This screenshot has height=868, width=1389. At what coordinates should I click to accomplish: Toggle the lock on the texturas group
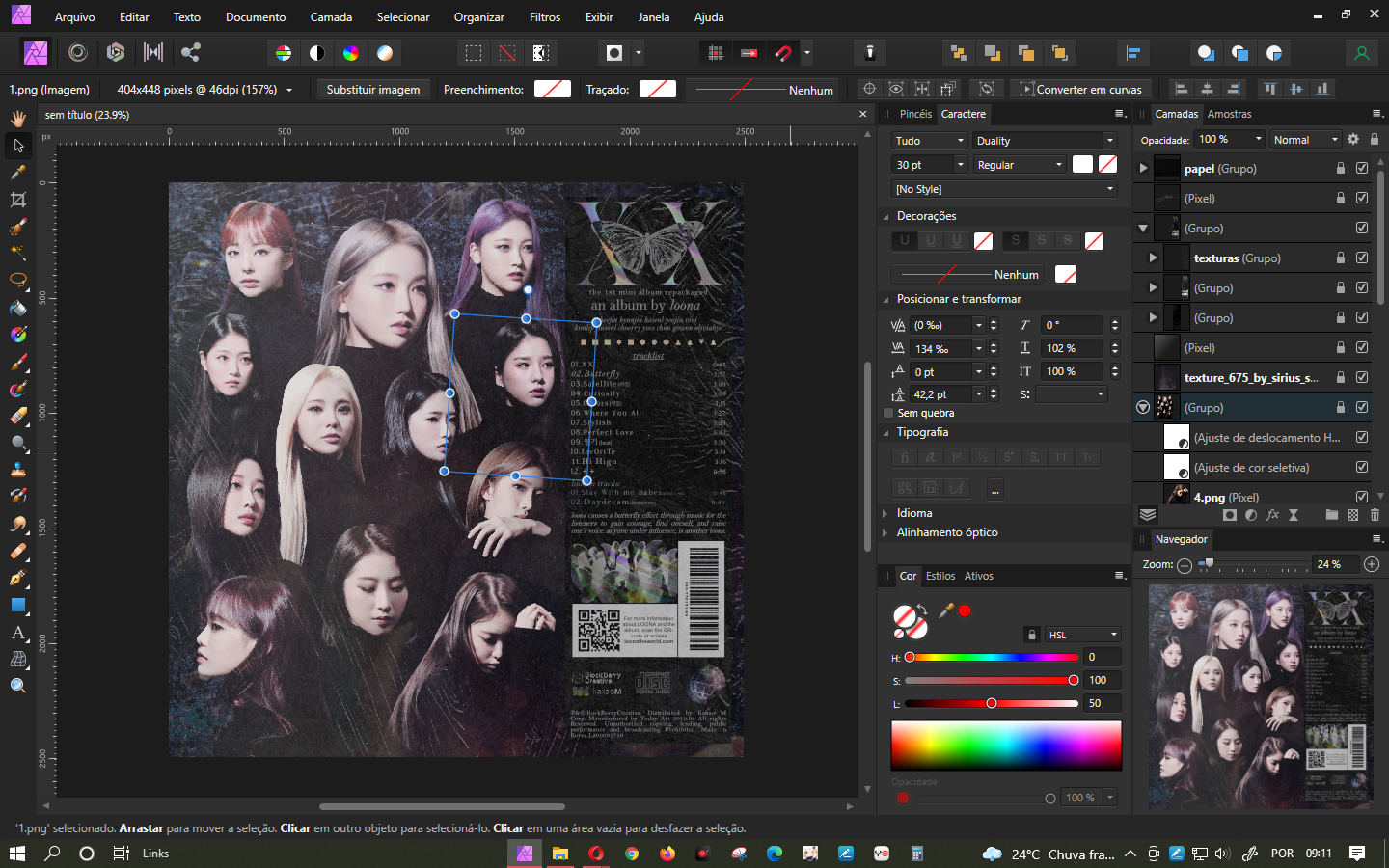1341,258
